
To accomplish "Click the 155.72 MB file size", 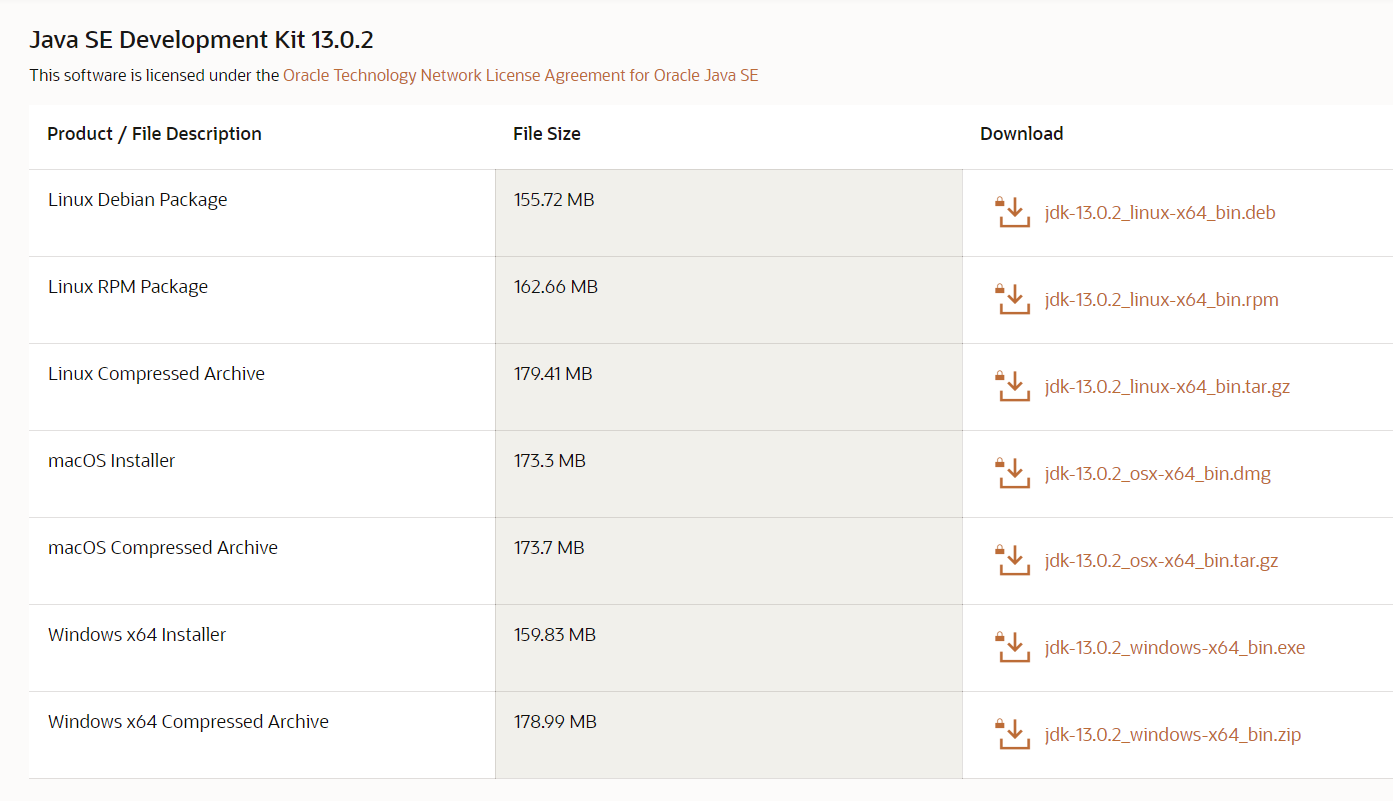I will 554,200.
